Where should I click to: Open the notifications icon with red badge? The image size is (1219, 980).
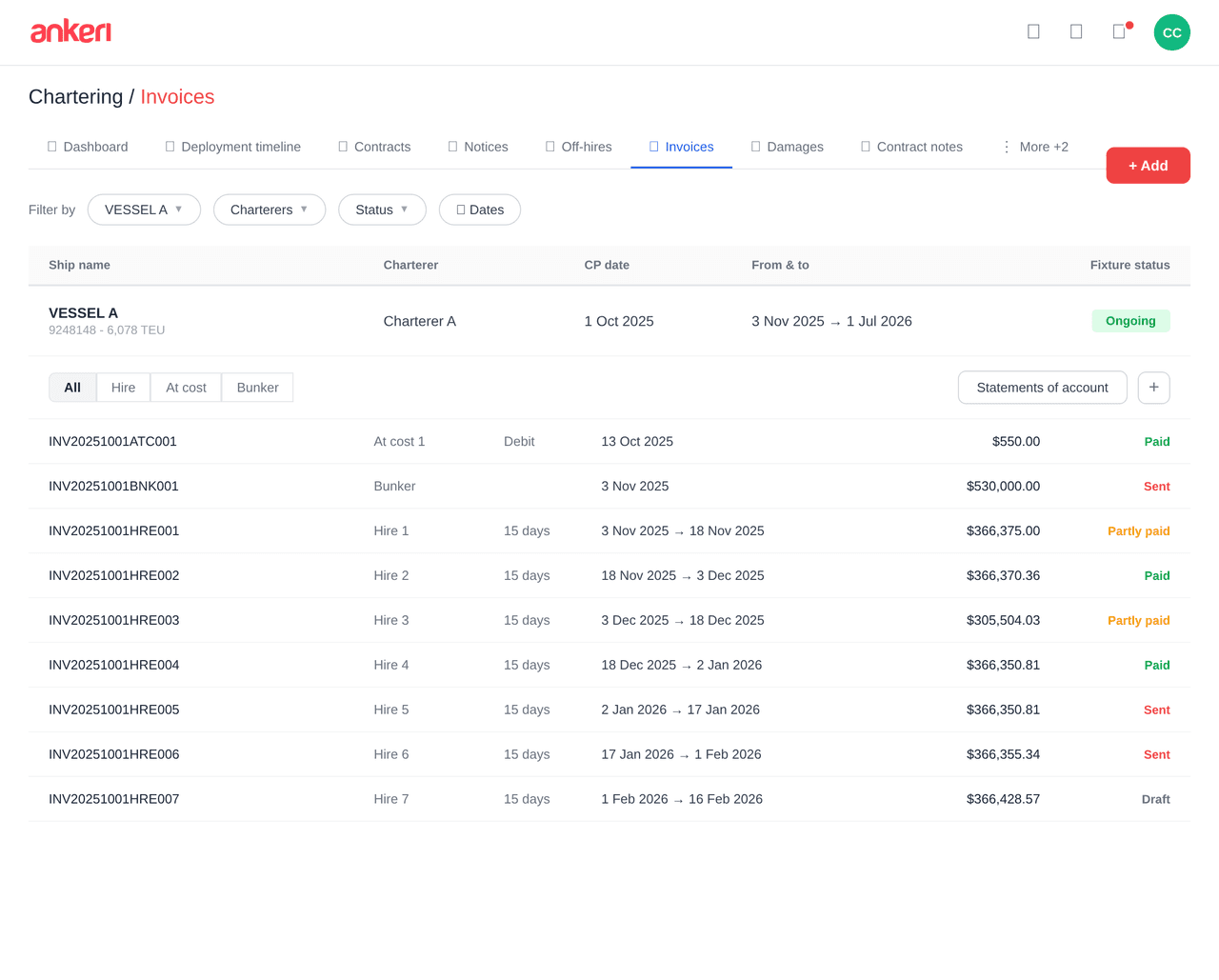pyautogui.click(x=1119, y=31)
